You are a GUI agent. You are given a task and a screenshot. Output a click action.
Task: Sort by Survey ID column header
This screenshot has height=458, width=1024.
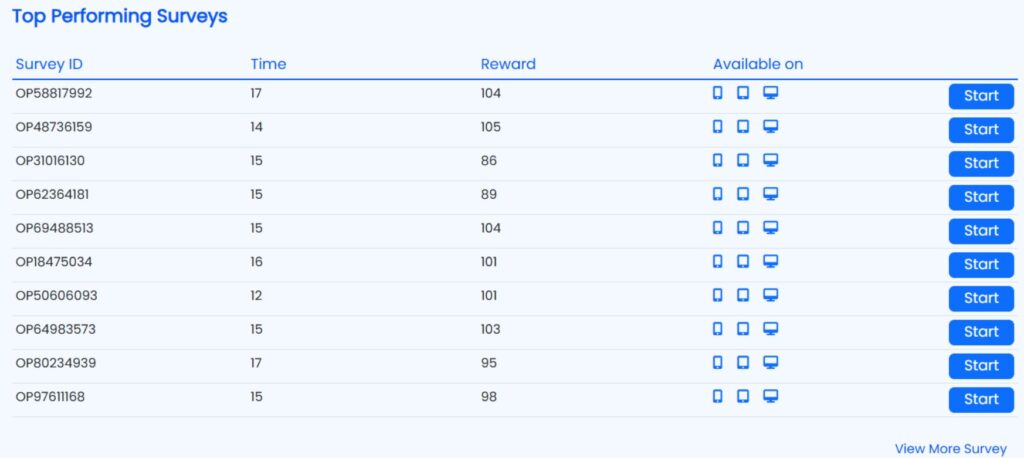48,64
